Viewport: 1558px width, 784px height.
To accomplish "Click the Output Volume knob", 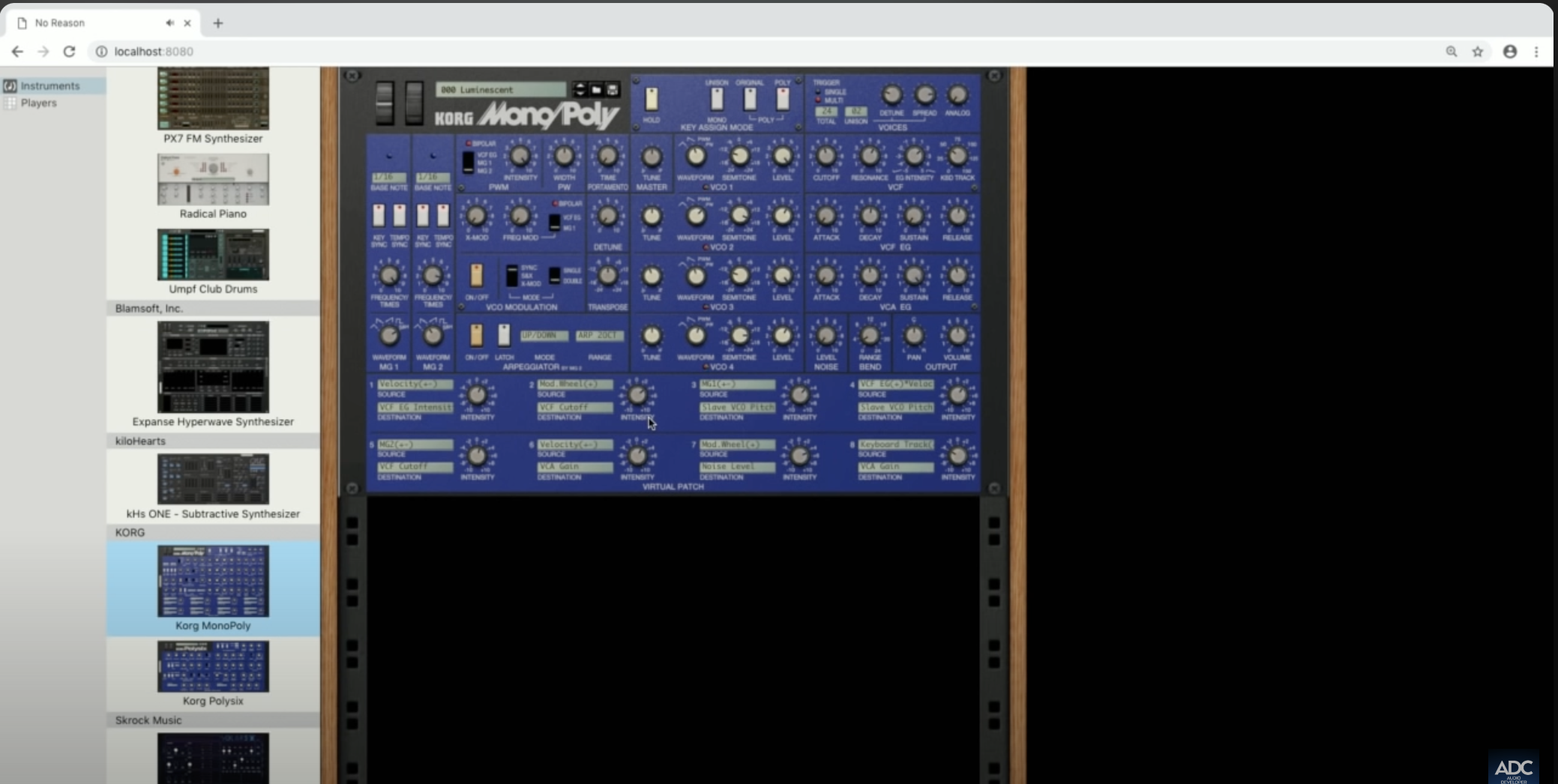I will coord(957,336).
